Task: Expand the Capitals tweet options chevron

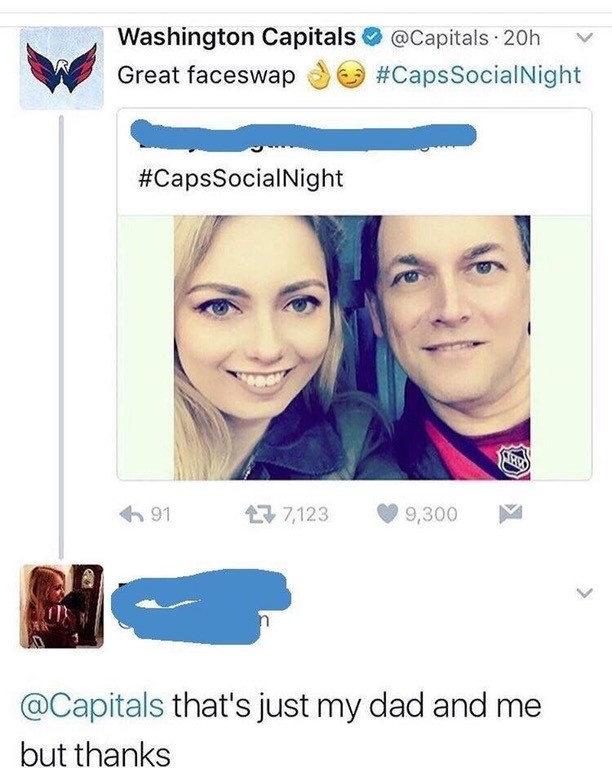Action: (586, 40)
